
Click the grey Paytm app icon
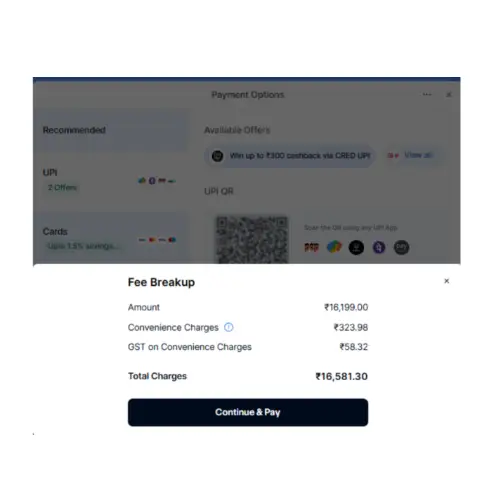pos(402,247)
